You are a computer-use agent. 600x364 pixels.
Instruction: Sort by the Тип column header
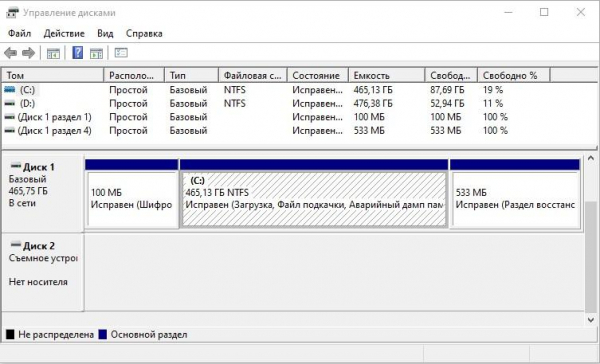click(191, 75)
